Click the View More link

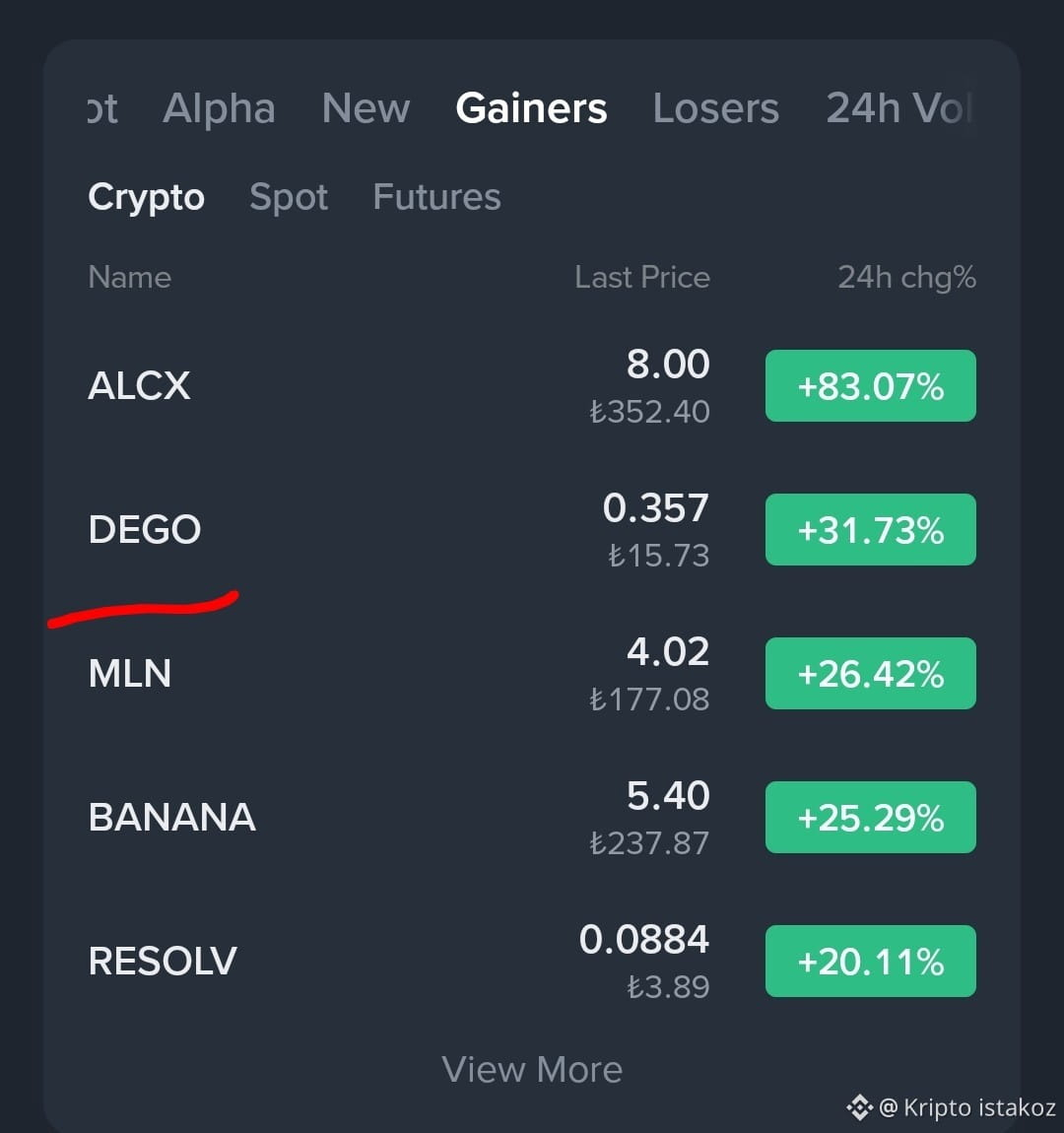532,1069
